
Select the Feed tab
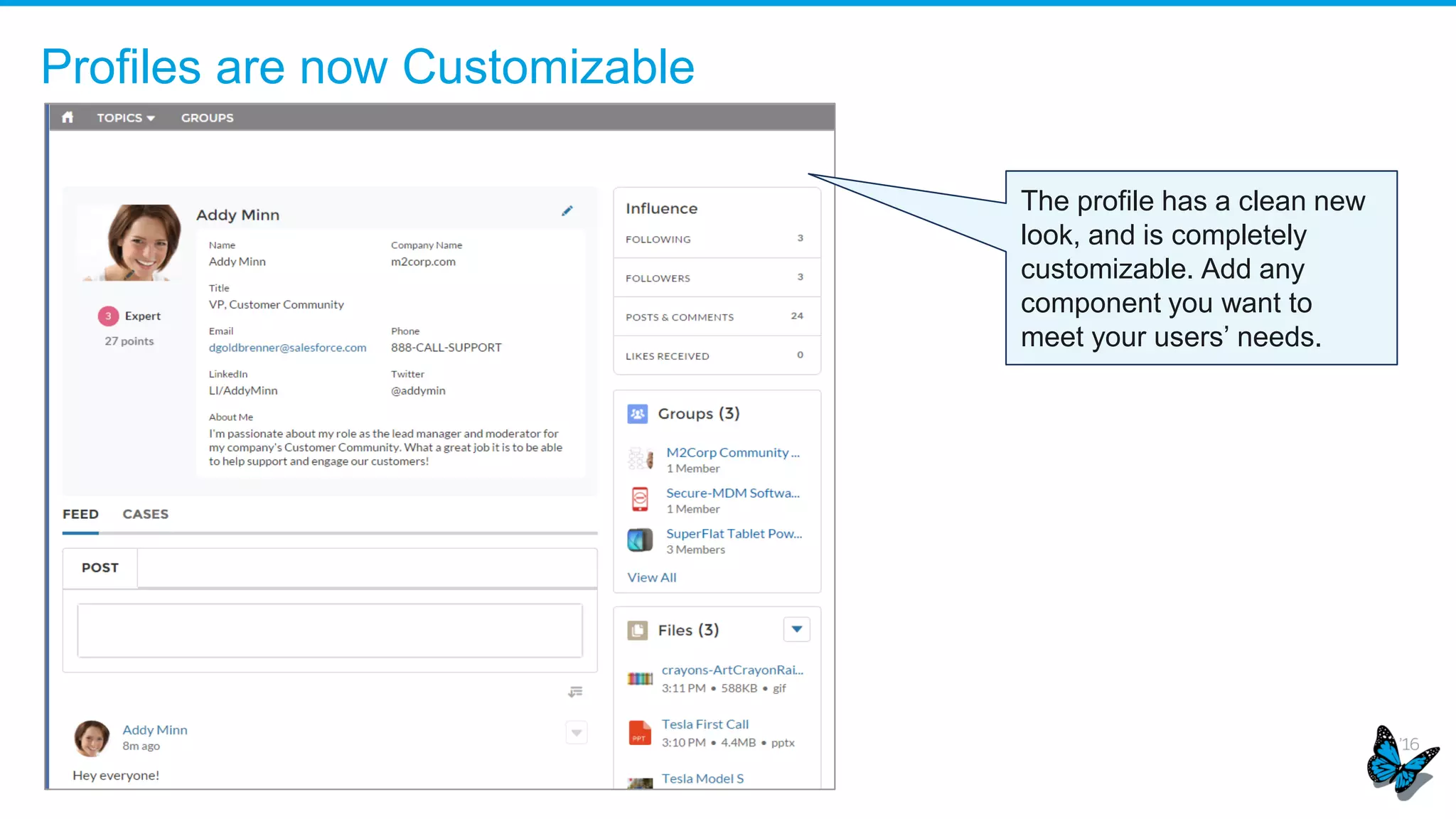80,514
